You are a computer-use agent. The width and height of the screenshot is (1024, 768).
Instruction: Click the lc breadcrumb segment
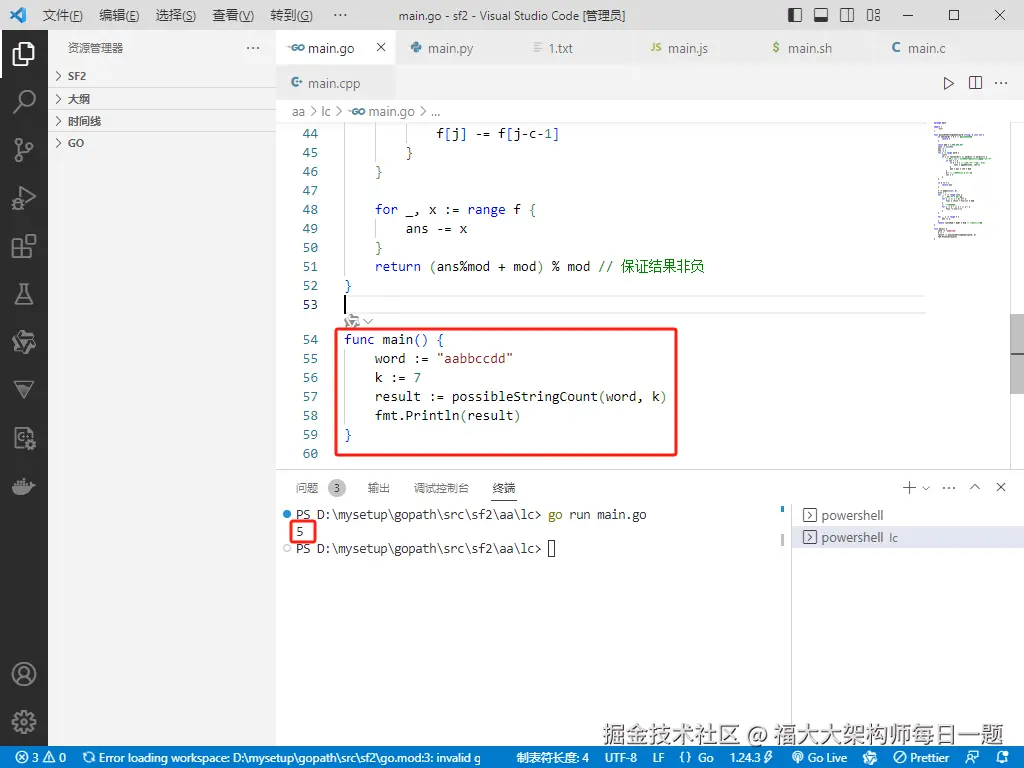click(325, 112)
